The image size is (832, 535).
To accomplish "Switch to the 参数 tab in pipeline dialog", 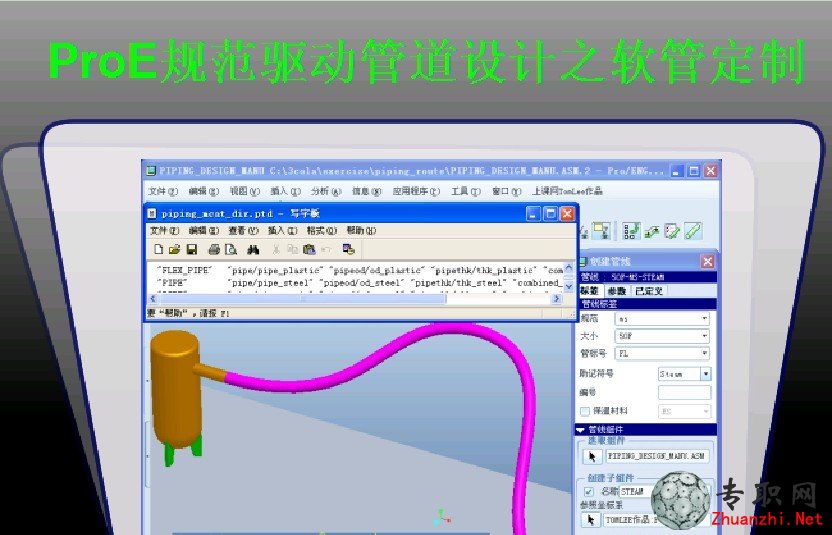I will (x=618, y=291).
